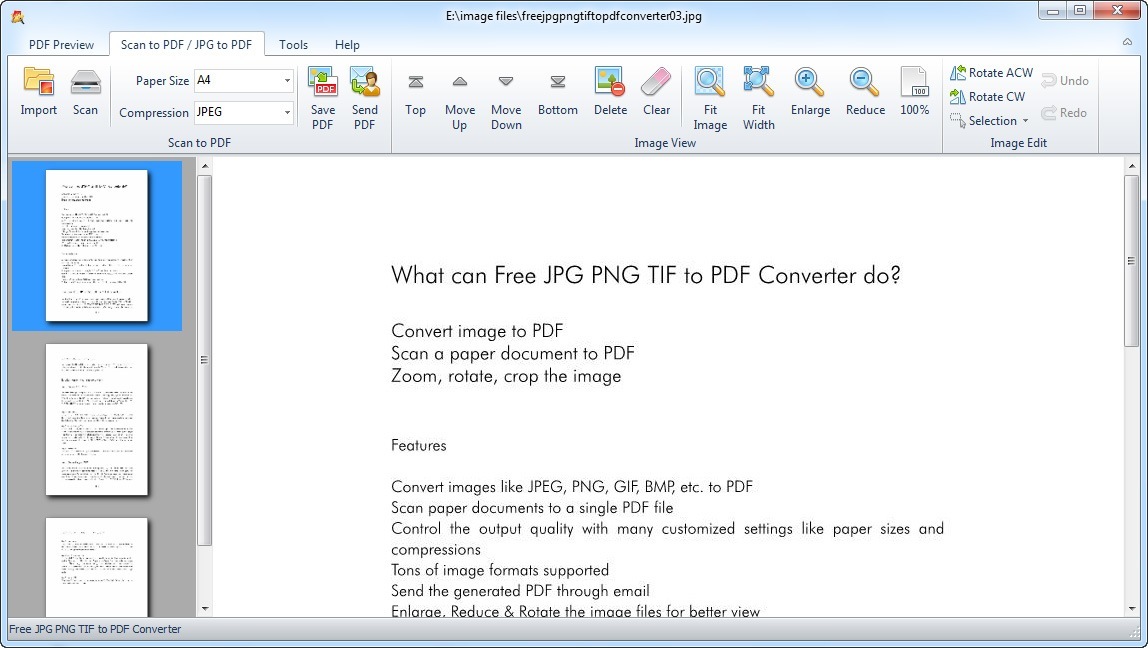Viewport: 1148px width, 648px height.
Task: Rotate the image counter-clockwise
Action: (990, 72)
